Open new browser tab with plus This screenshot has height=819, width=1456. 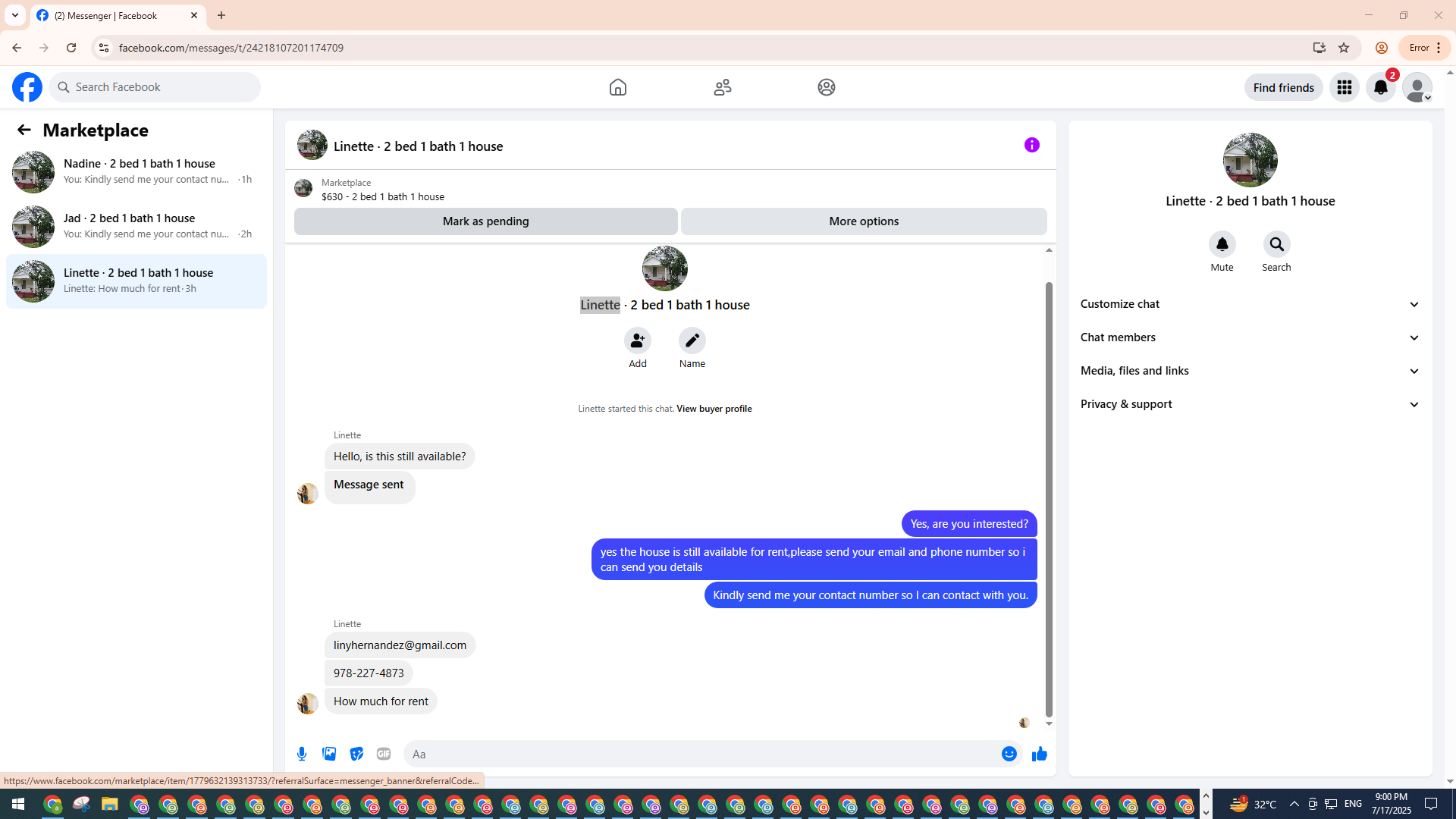[221, 15]
